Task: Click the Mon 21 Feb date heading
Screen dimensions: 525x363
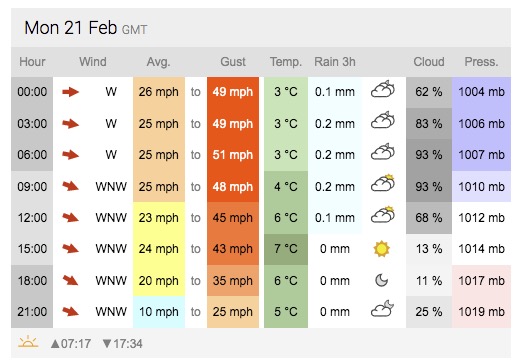Action: click(71, 28)
